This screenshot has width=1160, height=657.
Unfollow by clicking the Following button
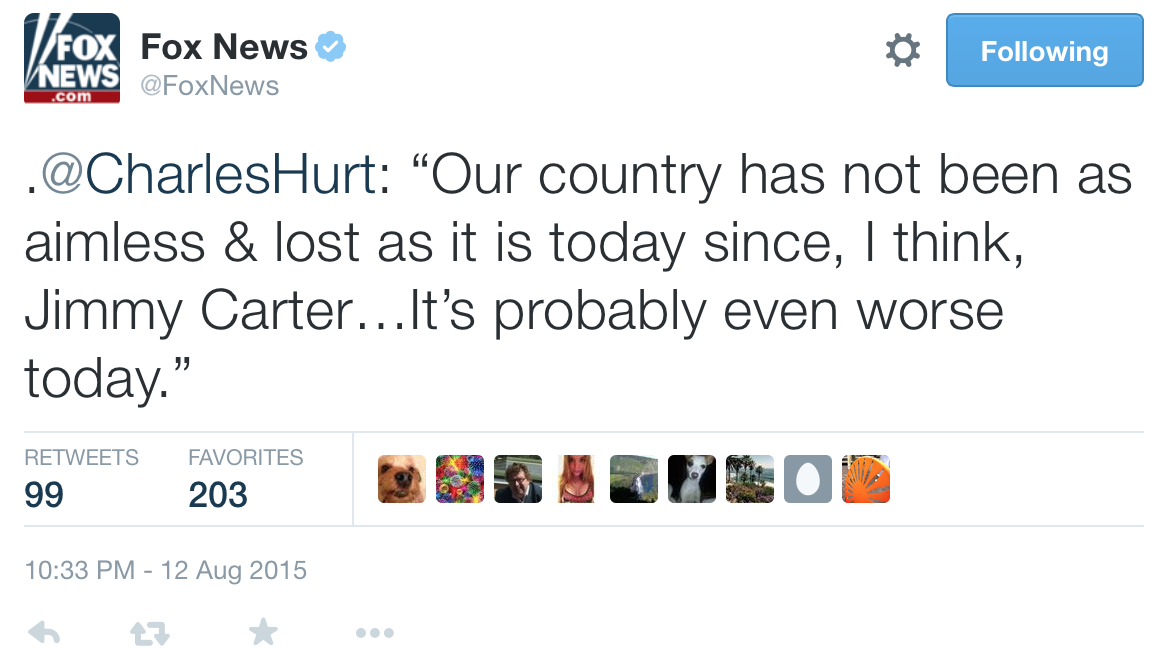click(1044, 50)
